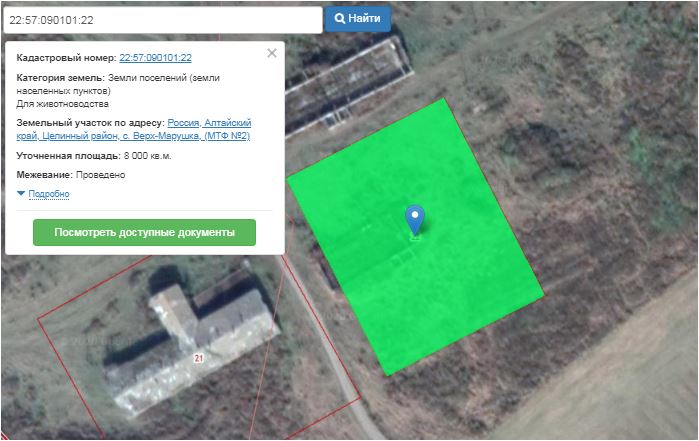
Task: Close the cadastral info popup
Action: 272,53
